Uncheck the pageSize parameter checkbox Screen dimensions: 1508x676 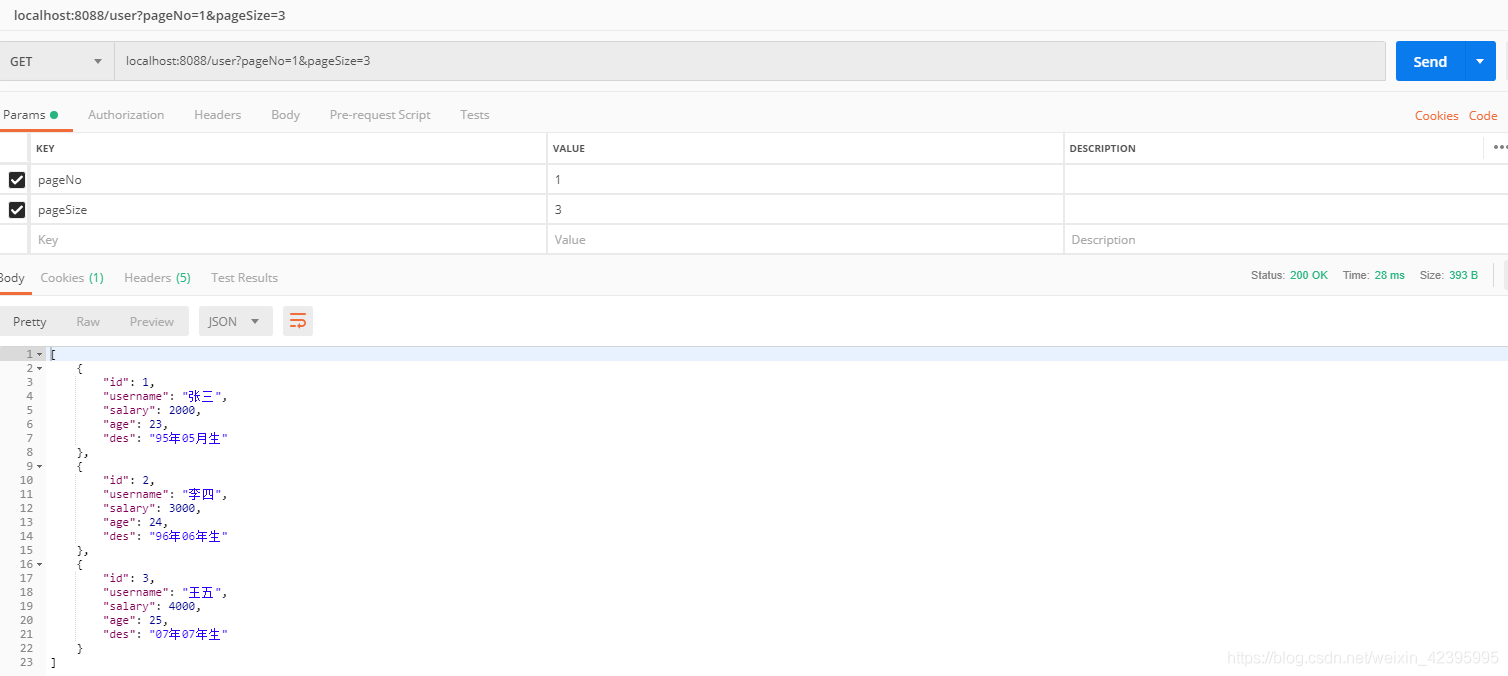click(17, 210)
